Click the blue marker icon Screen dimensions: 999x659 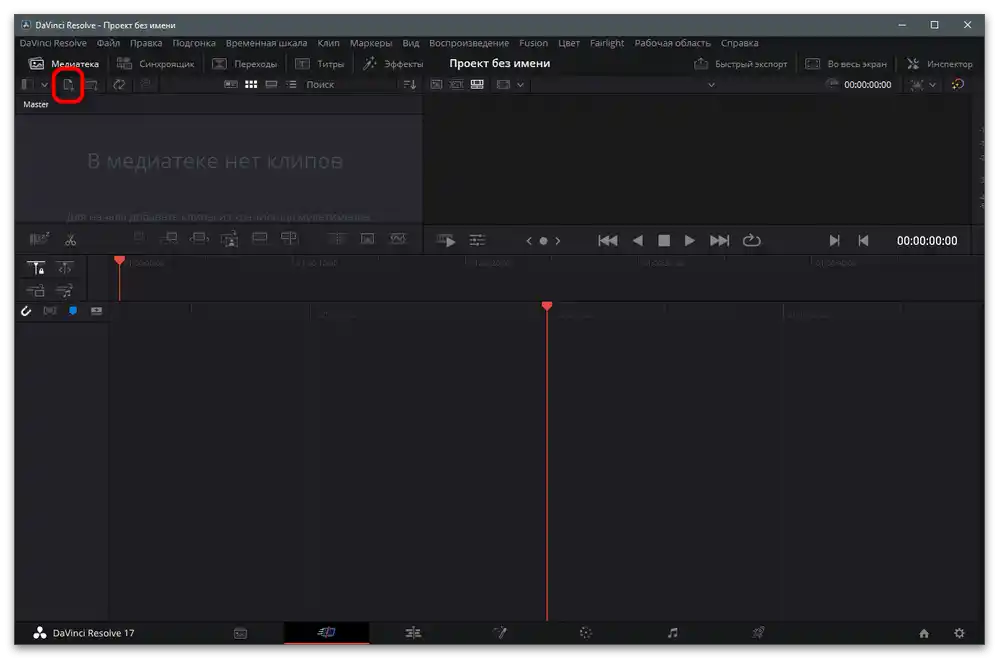[73, 311]
